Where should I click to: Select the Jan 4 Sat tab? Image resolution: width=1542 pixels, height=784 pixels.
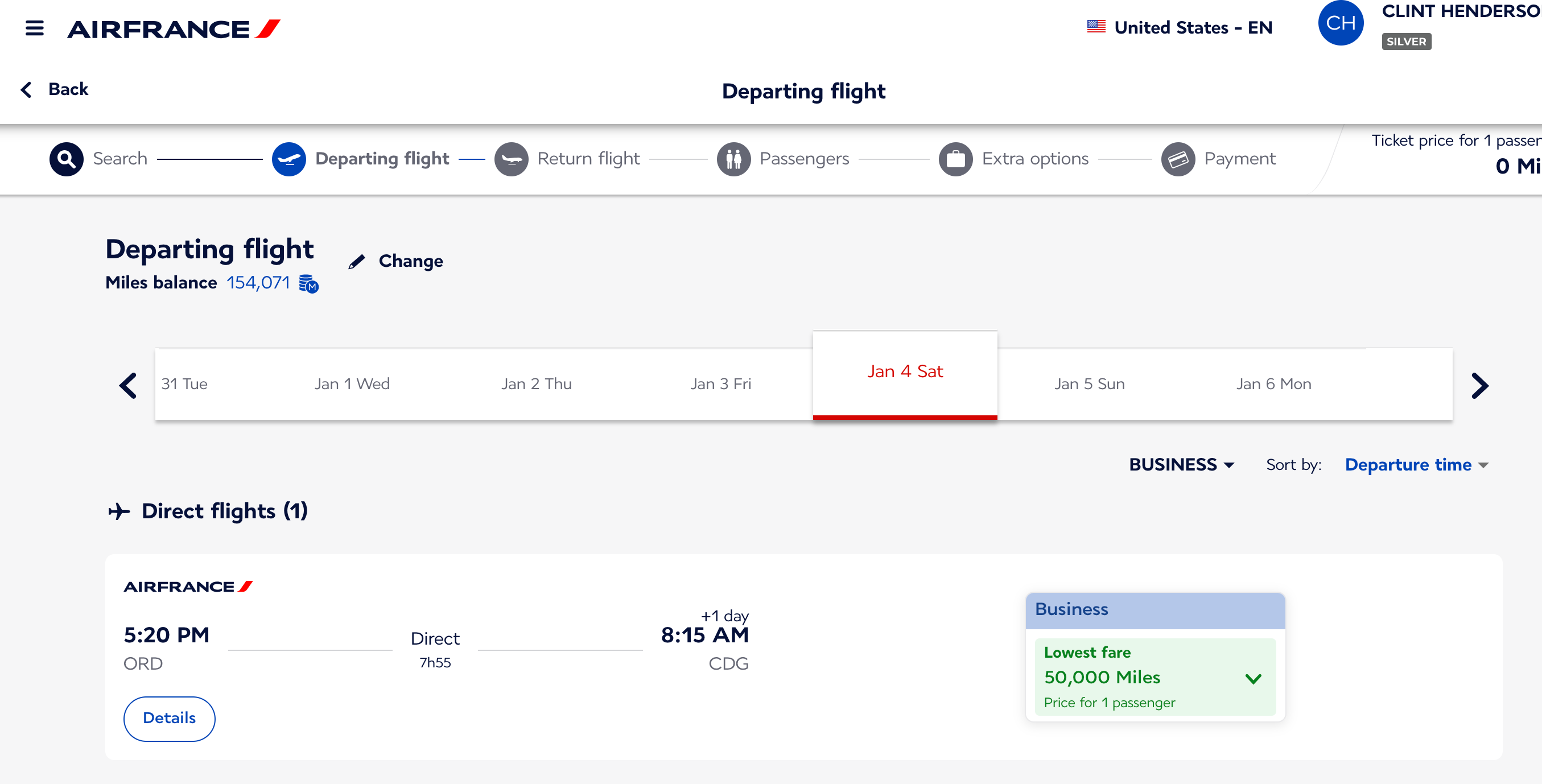click(905, 371)
